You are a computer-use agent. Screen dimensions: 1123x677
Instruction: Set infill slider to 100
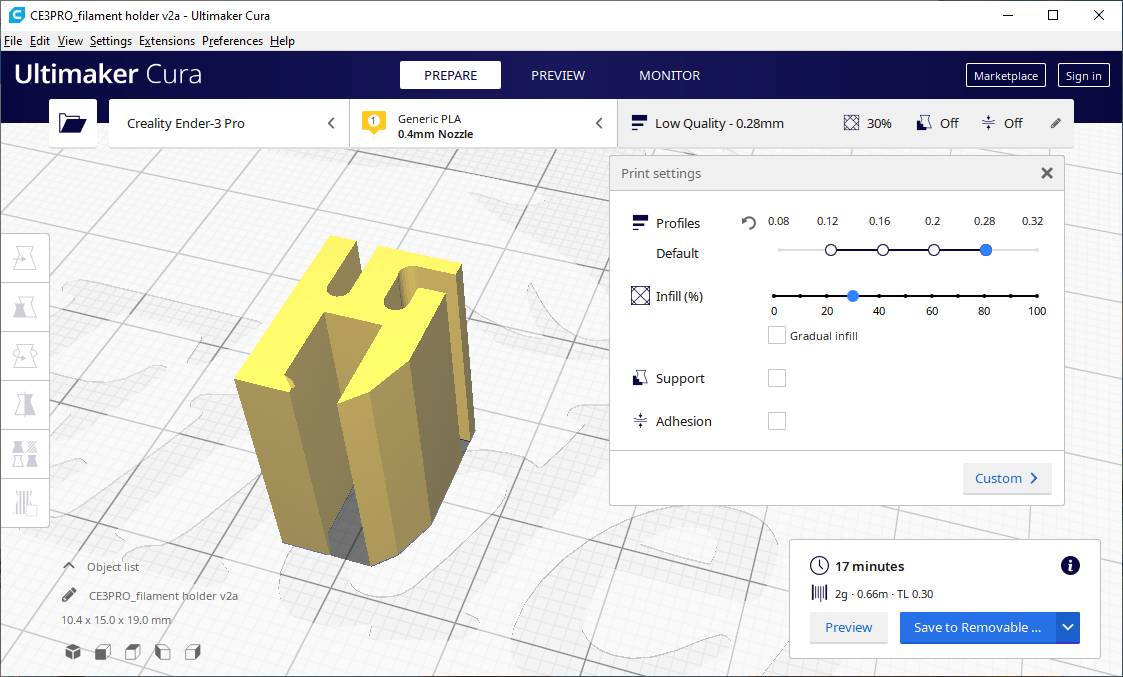(x=1037, y=296)
